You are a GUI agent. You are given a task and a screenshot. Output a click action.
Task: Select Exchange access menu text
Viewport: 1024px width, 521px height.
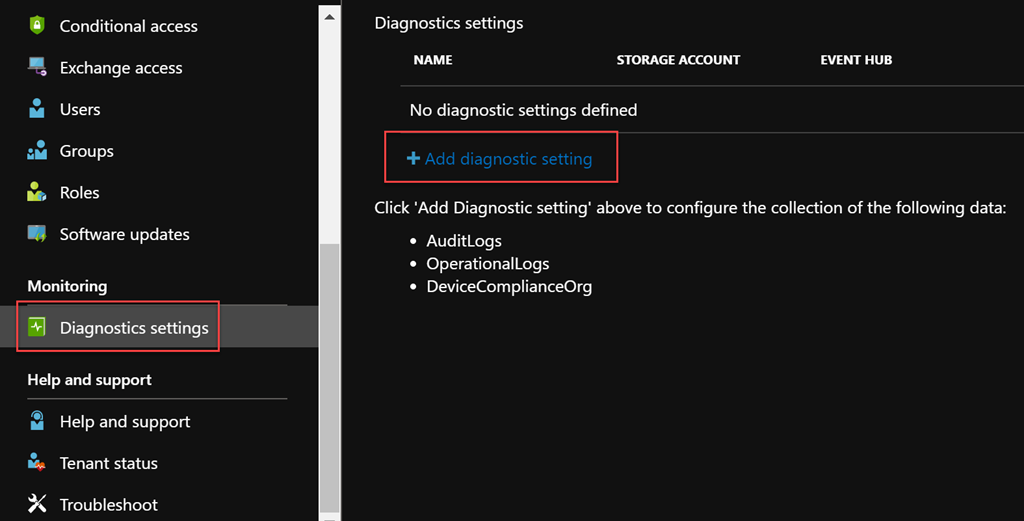121,67
